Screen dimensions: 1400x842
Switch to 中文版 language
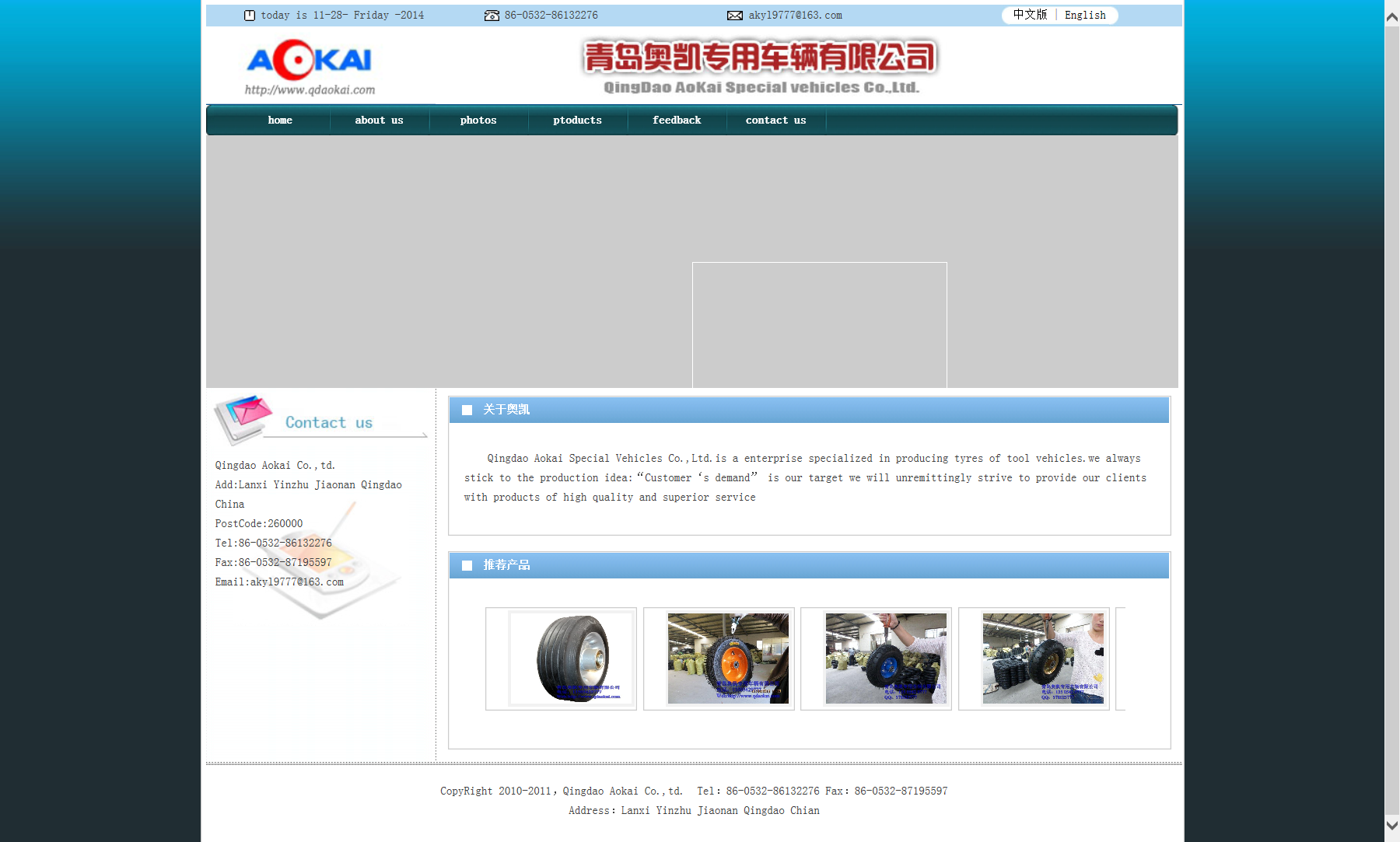tap(1030, 15)
